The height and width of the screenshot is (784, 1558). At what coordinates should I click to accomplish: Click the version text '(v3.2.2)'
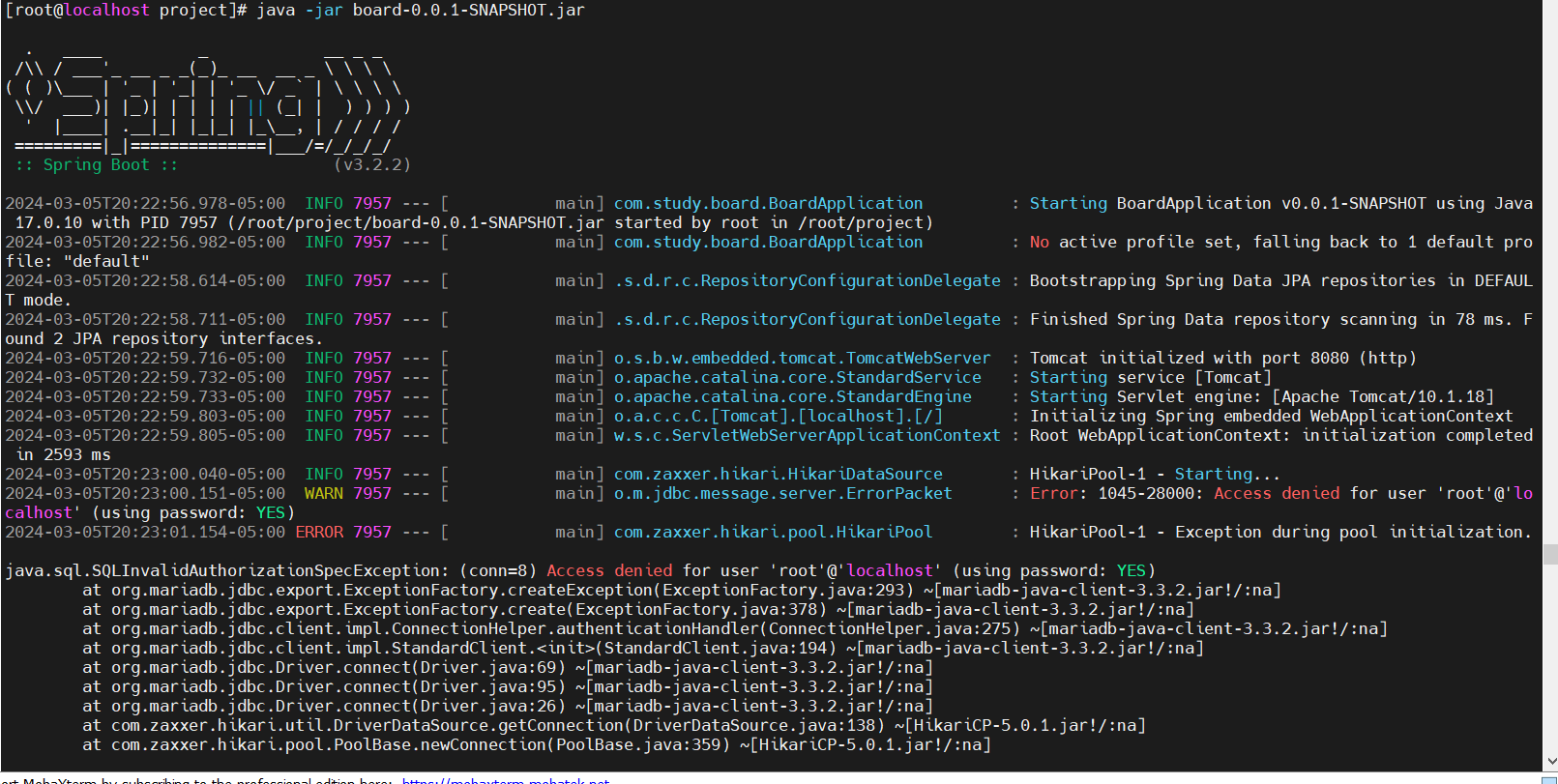[x=372, y=165]
